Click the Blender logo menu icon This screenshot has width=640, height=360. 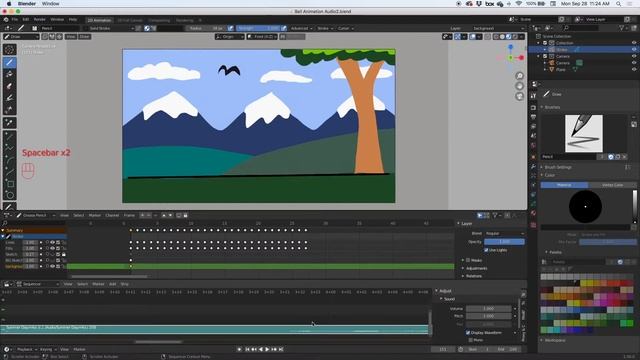[x=6, y=20]
